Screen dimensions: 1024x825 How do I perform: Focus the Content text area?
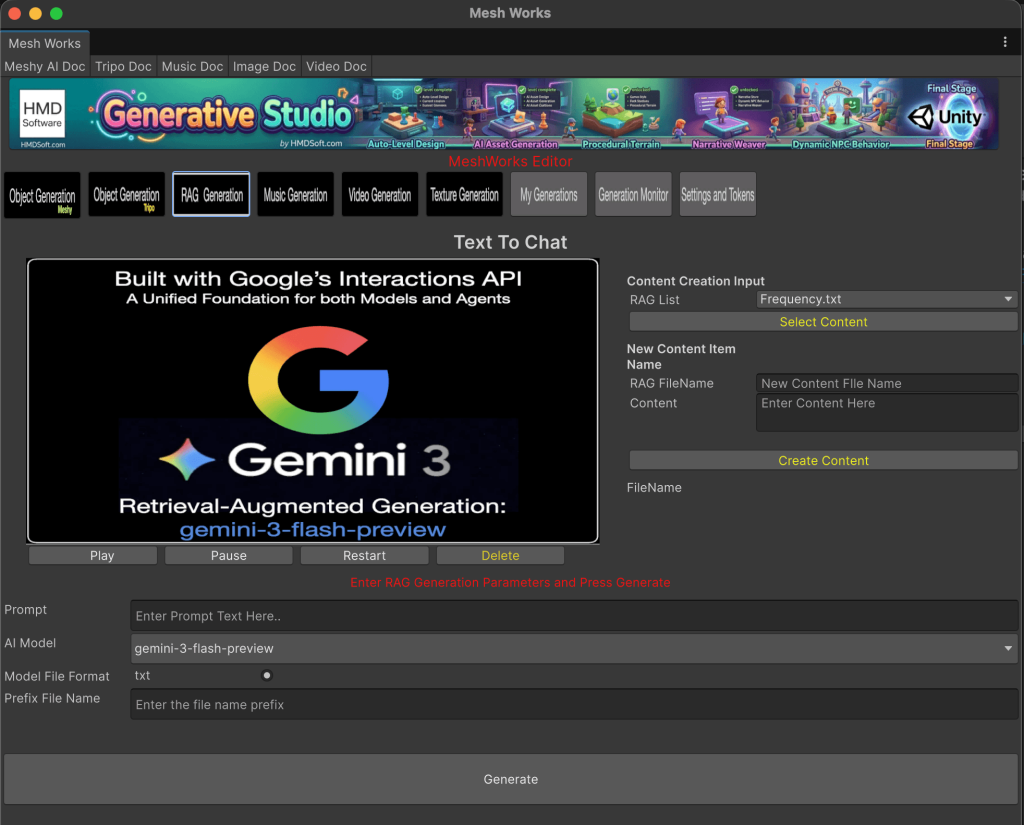pos(887,412)
